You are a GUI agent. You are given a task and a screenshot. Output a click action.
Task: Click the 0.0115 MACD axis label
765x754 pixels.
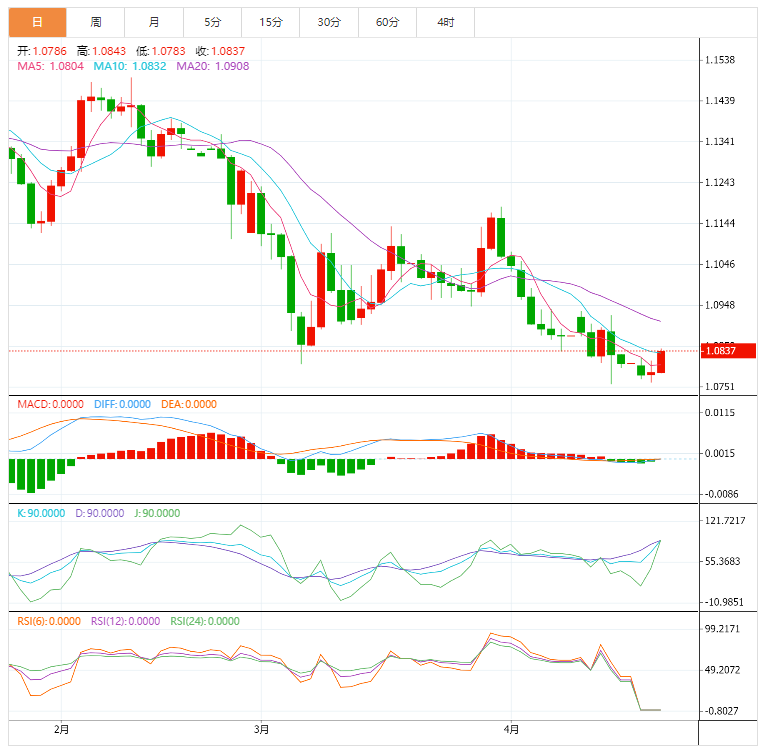720,413
